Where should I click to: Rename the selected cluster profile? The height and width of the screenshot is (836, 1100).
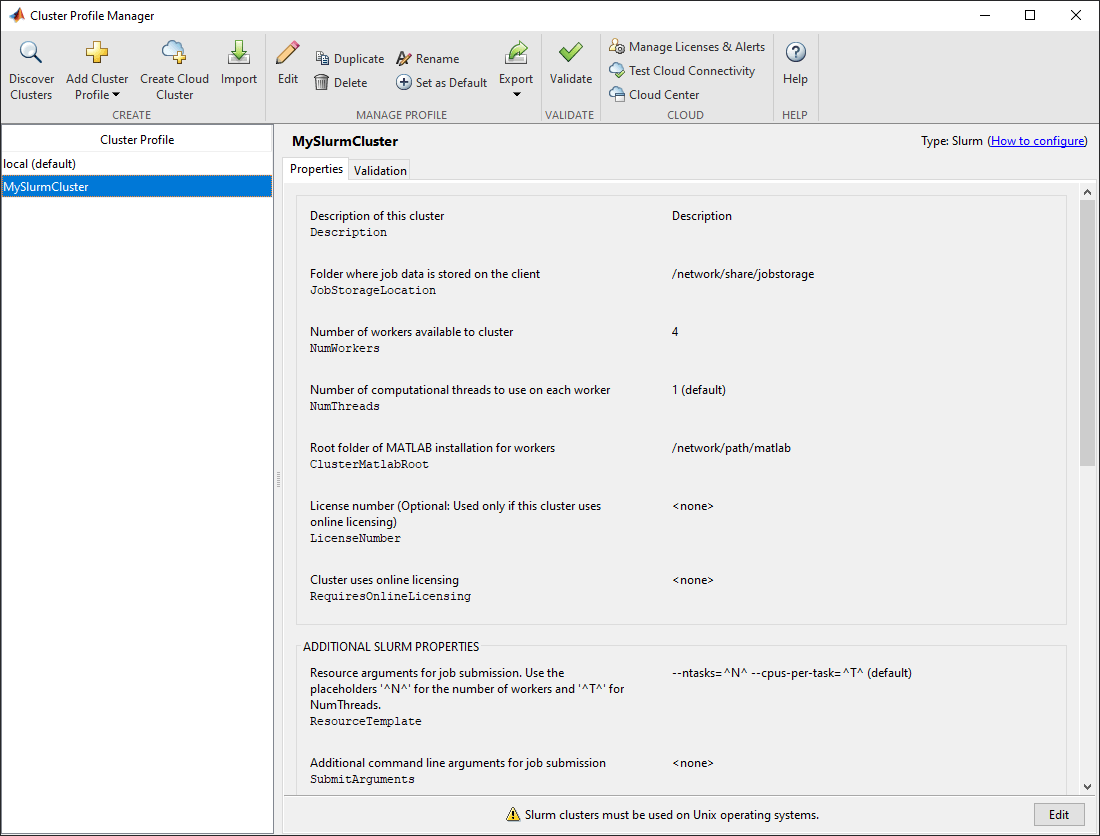click(x=427, y=59)
